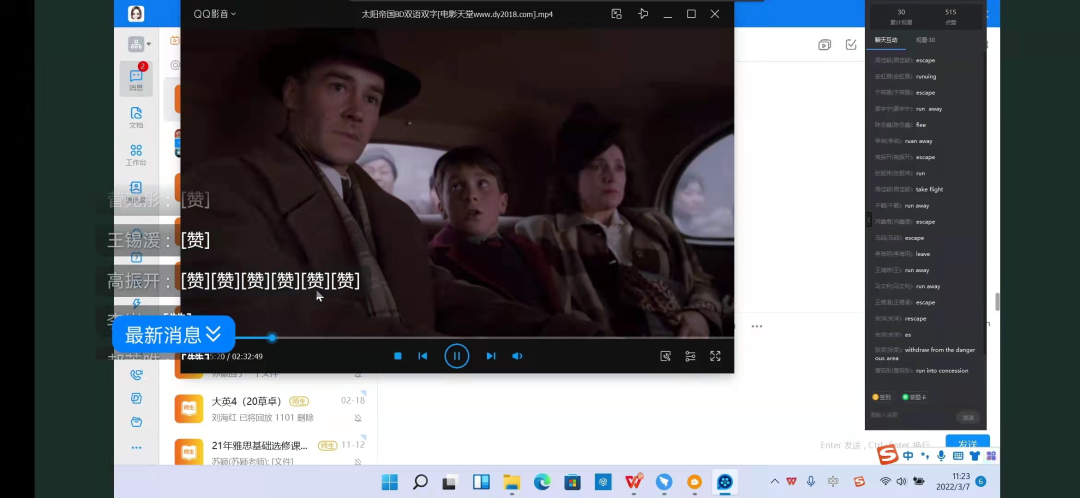The image size is (1080, 498).
Task: Click the 最新消息 latest messages button
Action: [174, 335]
